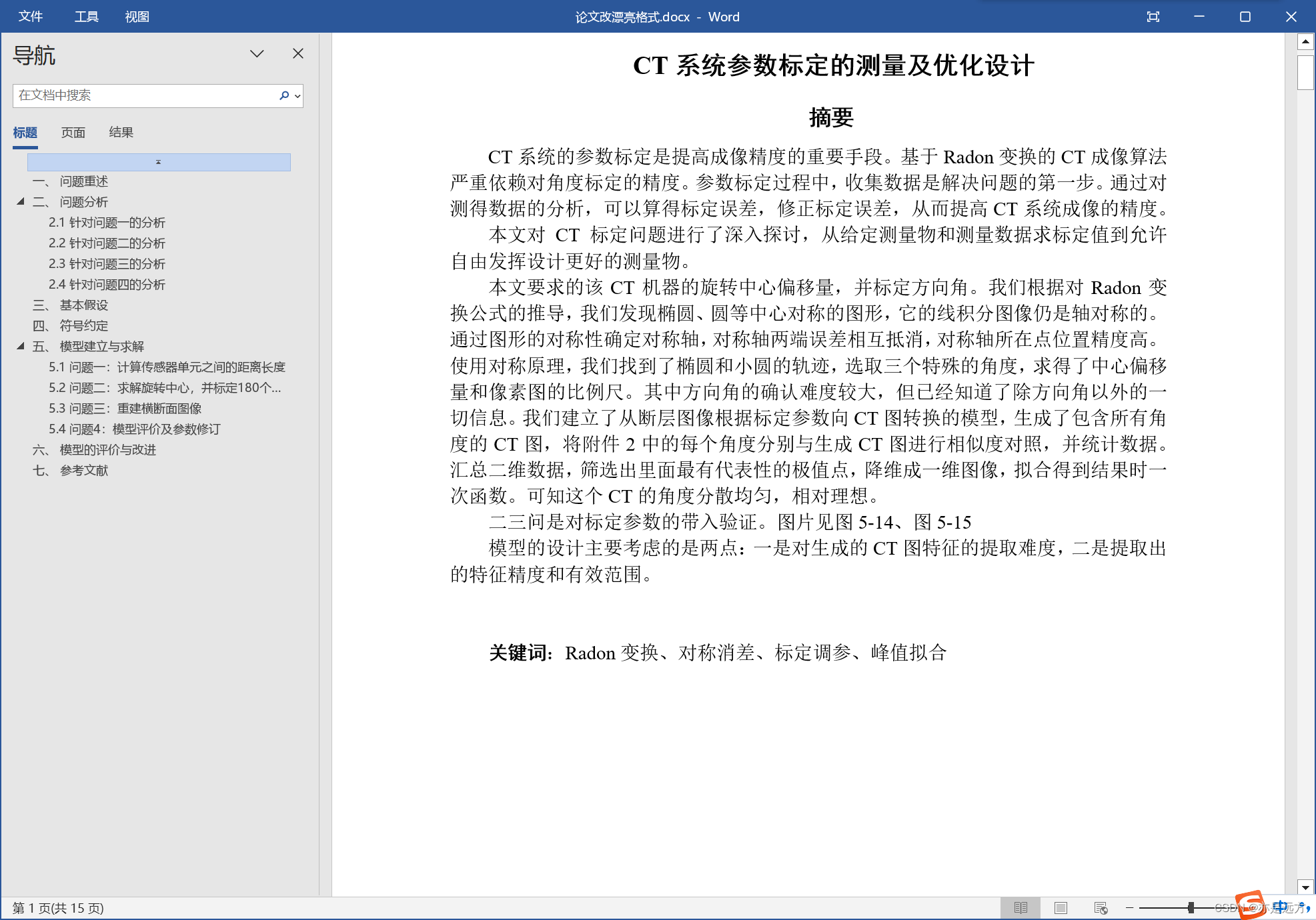Open the navigation pane options chevron
1316x920 pixels.
coord(257,53)
